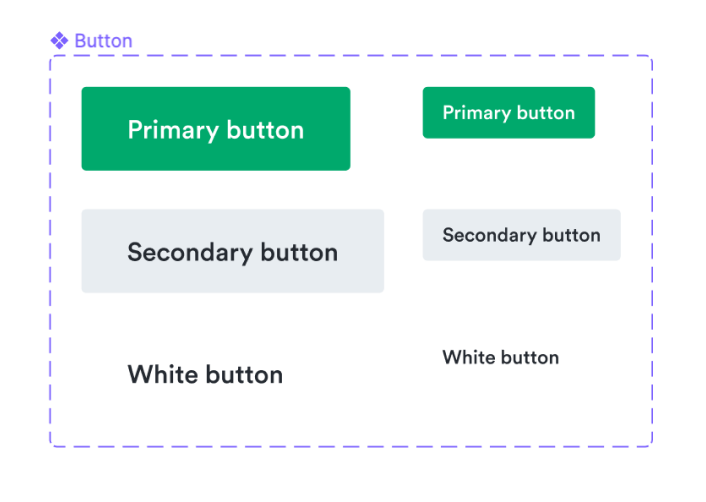Click the word "button" in small White button

[530, 357]
